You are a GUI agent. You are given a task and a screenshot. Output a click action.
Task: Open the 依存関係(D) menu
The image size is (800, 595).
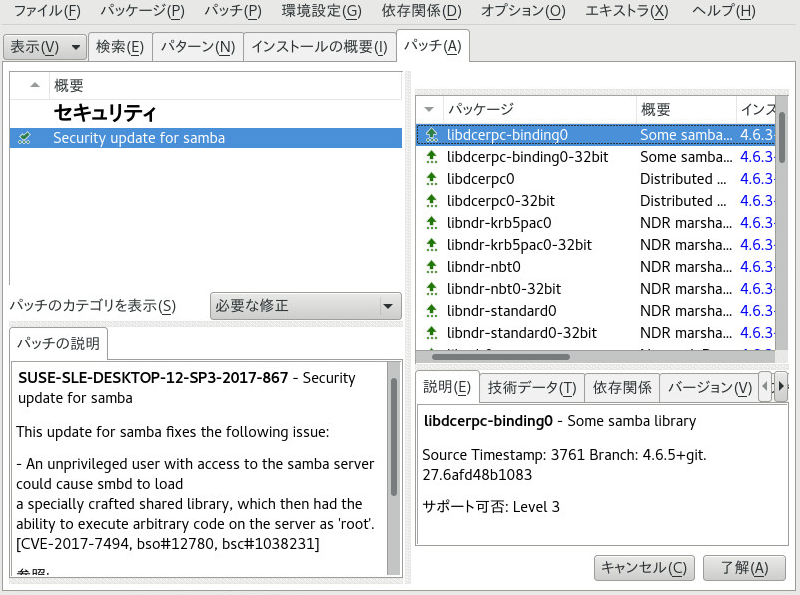click(421, 11)
